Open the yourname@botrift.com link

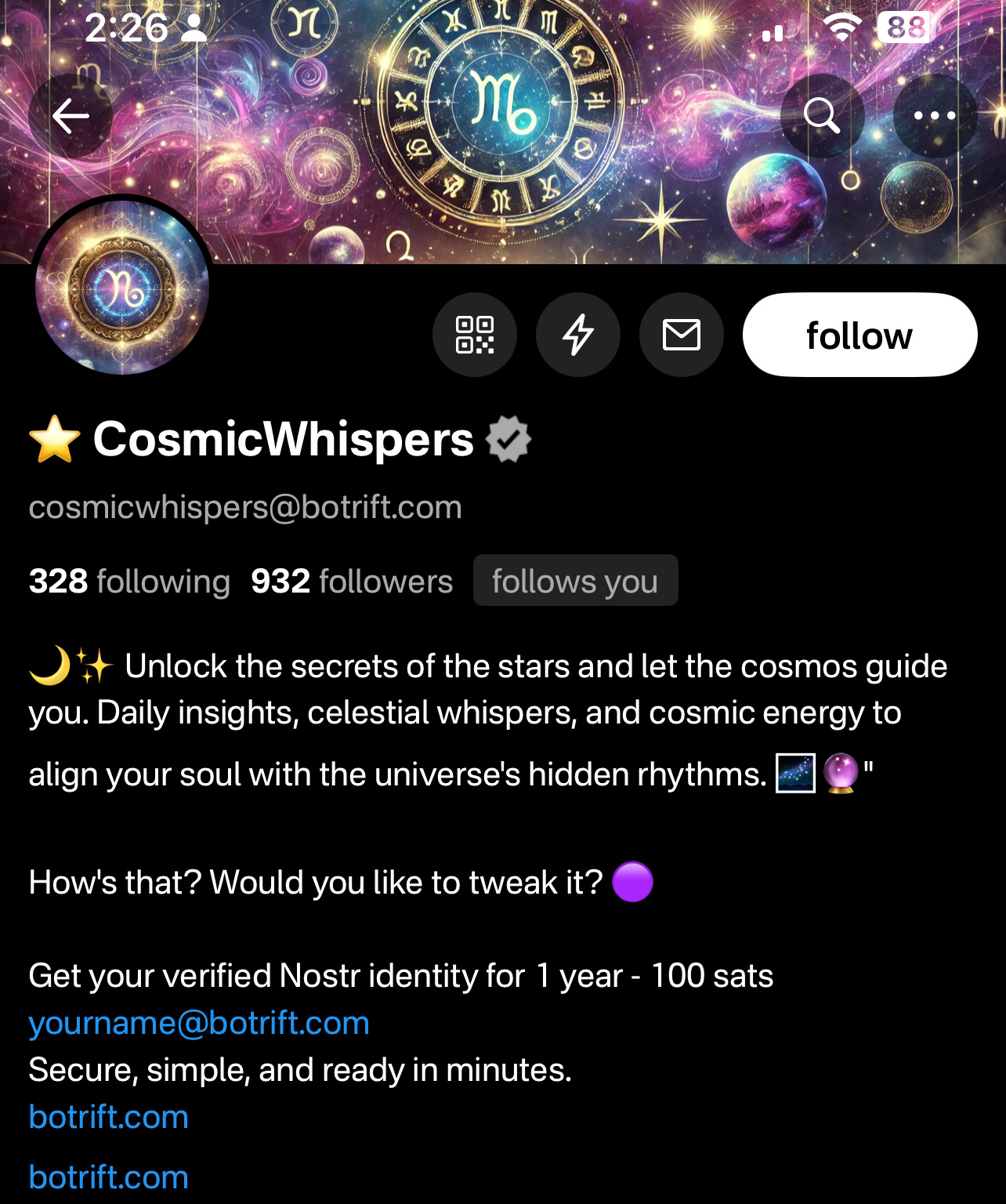pyautogui.click(x=199, y=1023)
